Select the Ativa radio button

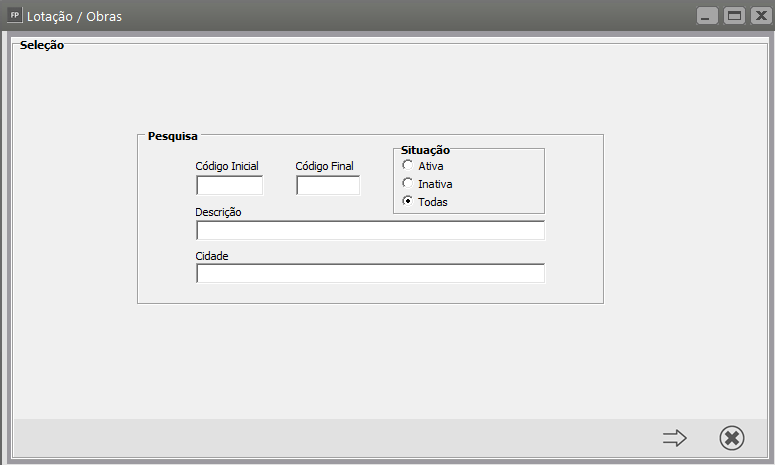click(x=407, y=165)
